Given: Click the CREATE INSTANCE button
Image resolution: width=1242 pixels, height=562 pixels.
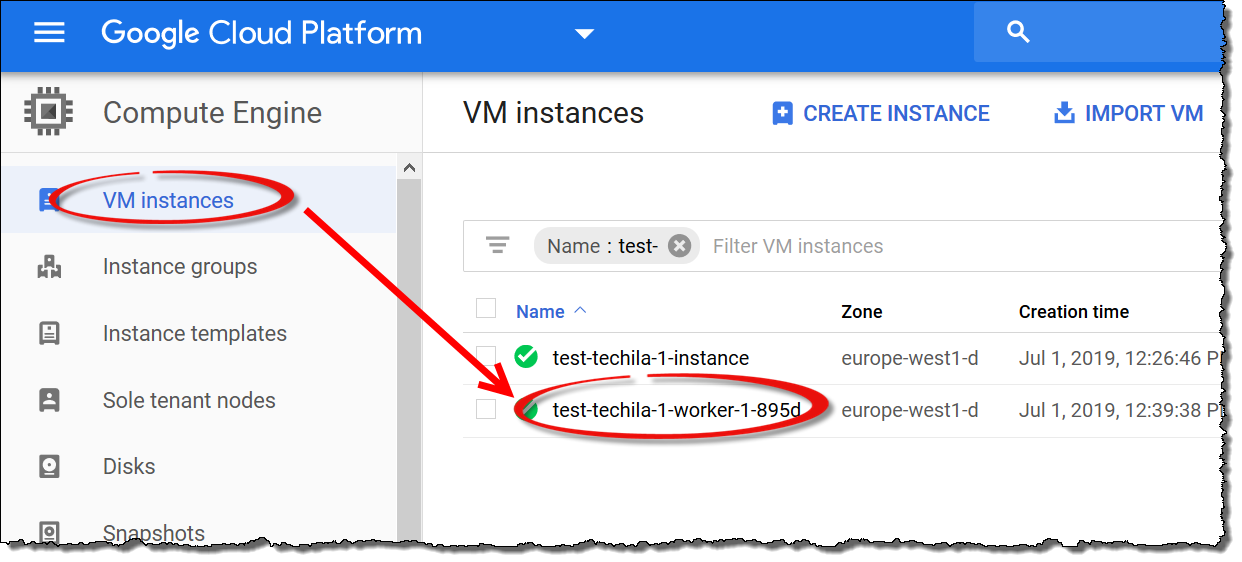Looking at the screenshot, I should click(x=881, y=114).
